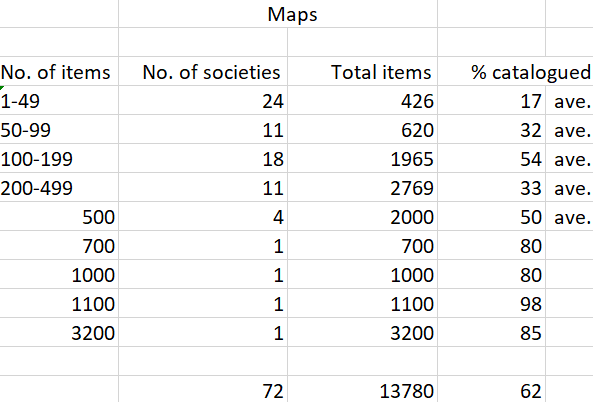This screenshot has width=593, height=402.
Task: Click the overall percent cell 62
Action: [492, 390]
